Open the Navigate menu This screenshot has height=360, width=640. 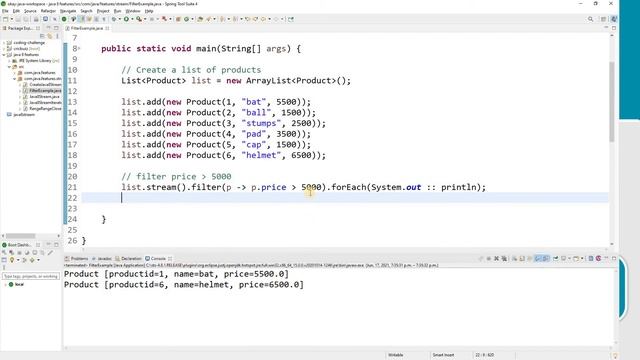[68, 11]
